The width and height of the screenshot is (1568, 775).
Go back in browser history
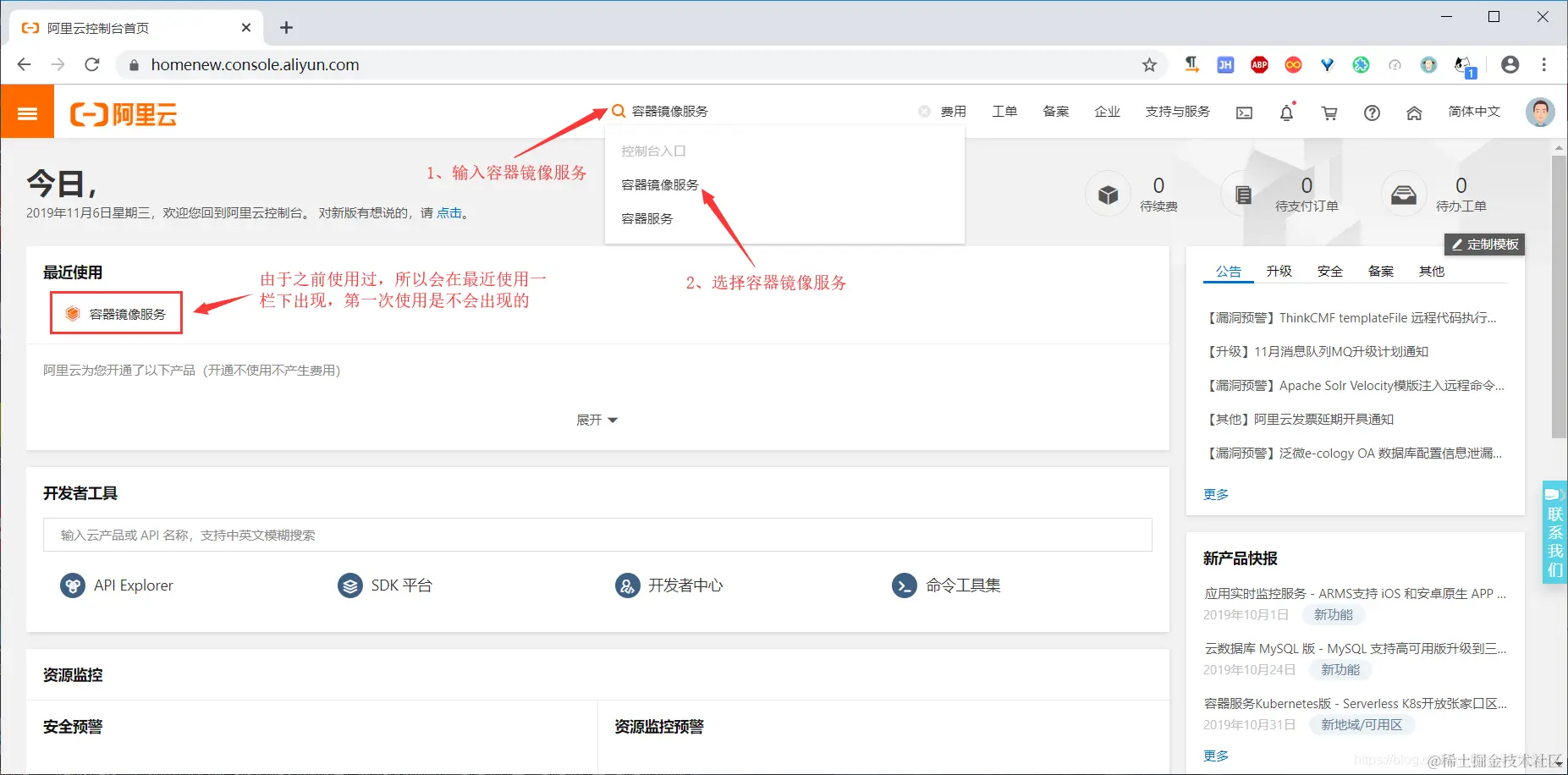tap(24, 64)
